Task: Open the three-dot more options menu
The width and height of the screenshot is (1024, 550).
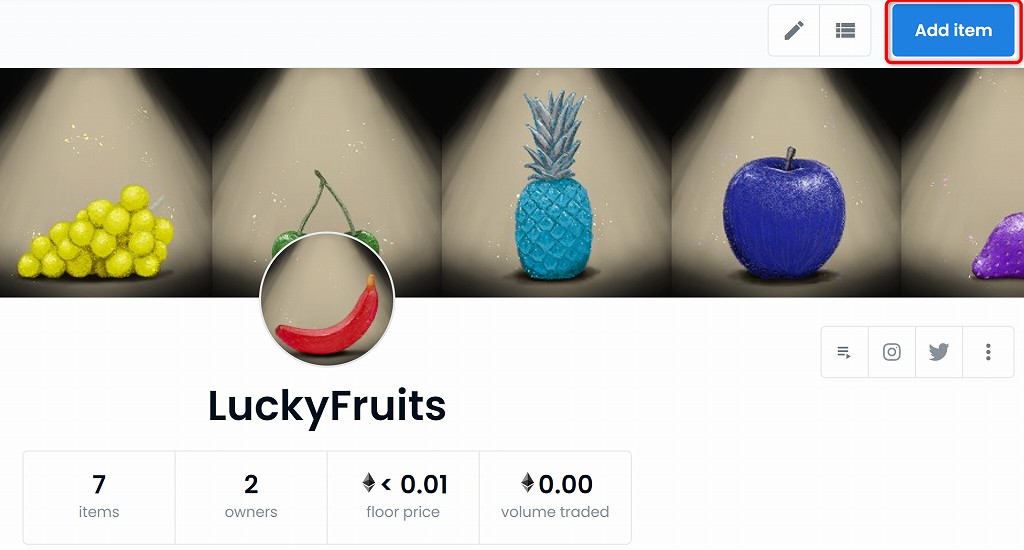Action: click(x=988, y=352)
